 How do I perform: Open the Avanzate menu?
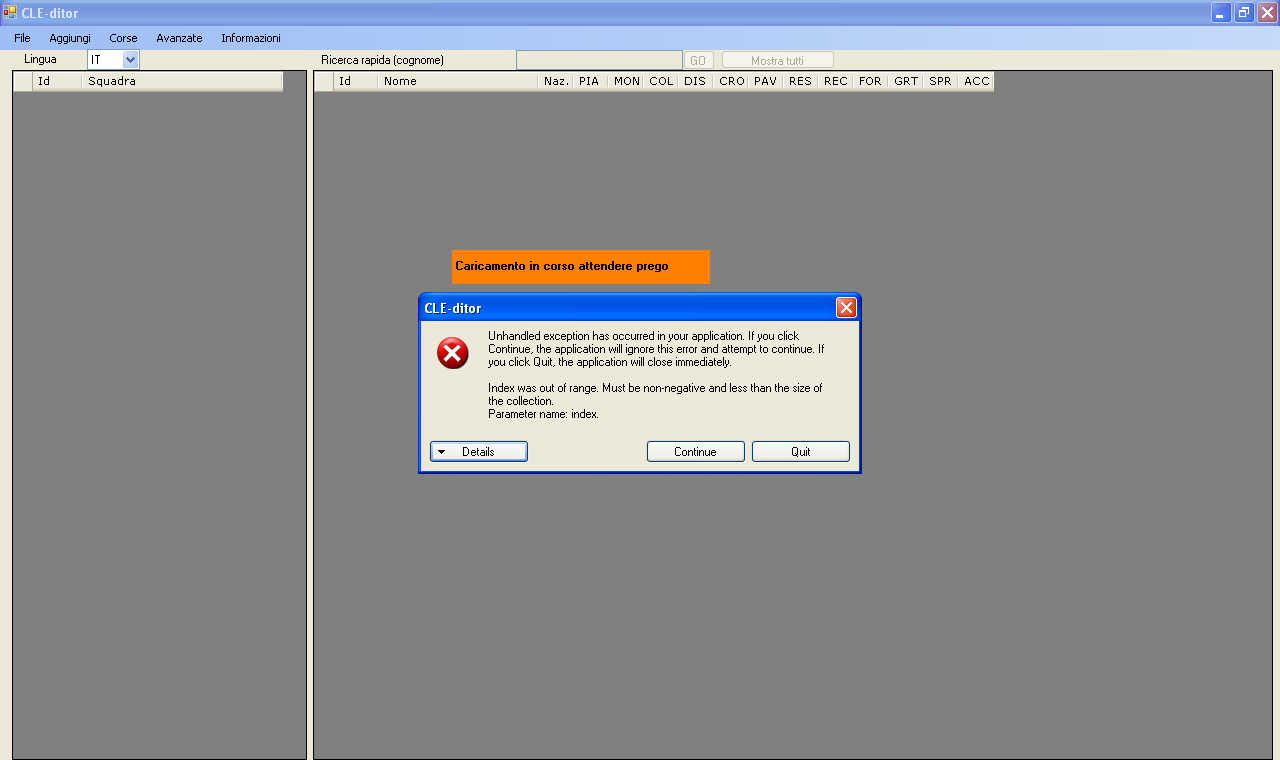179,38
